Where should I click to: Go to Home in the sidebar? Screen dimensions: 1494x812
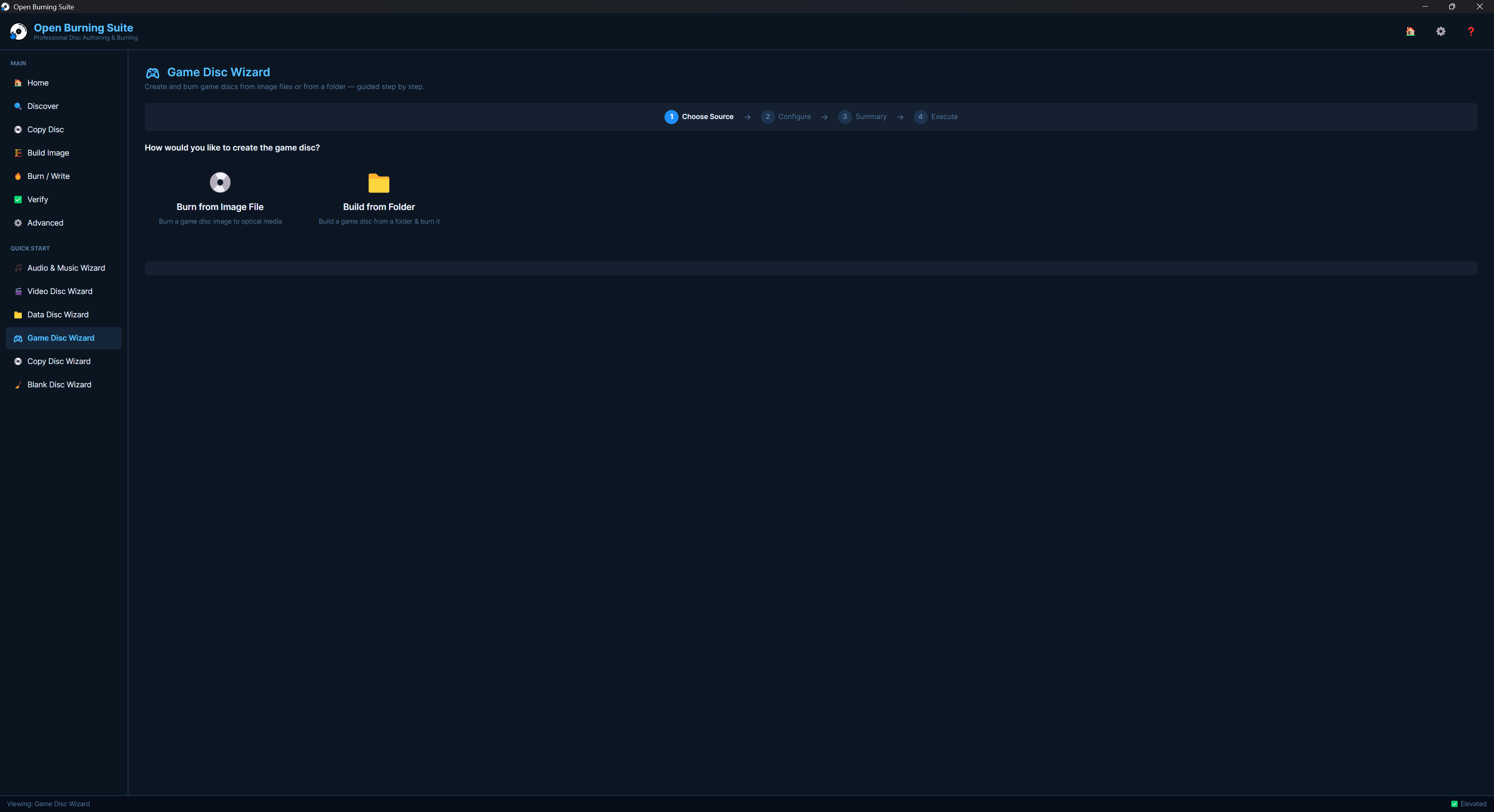[64, 83]
